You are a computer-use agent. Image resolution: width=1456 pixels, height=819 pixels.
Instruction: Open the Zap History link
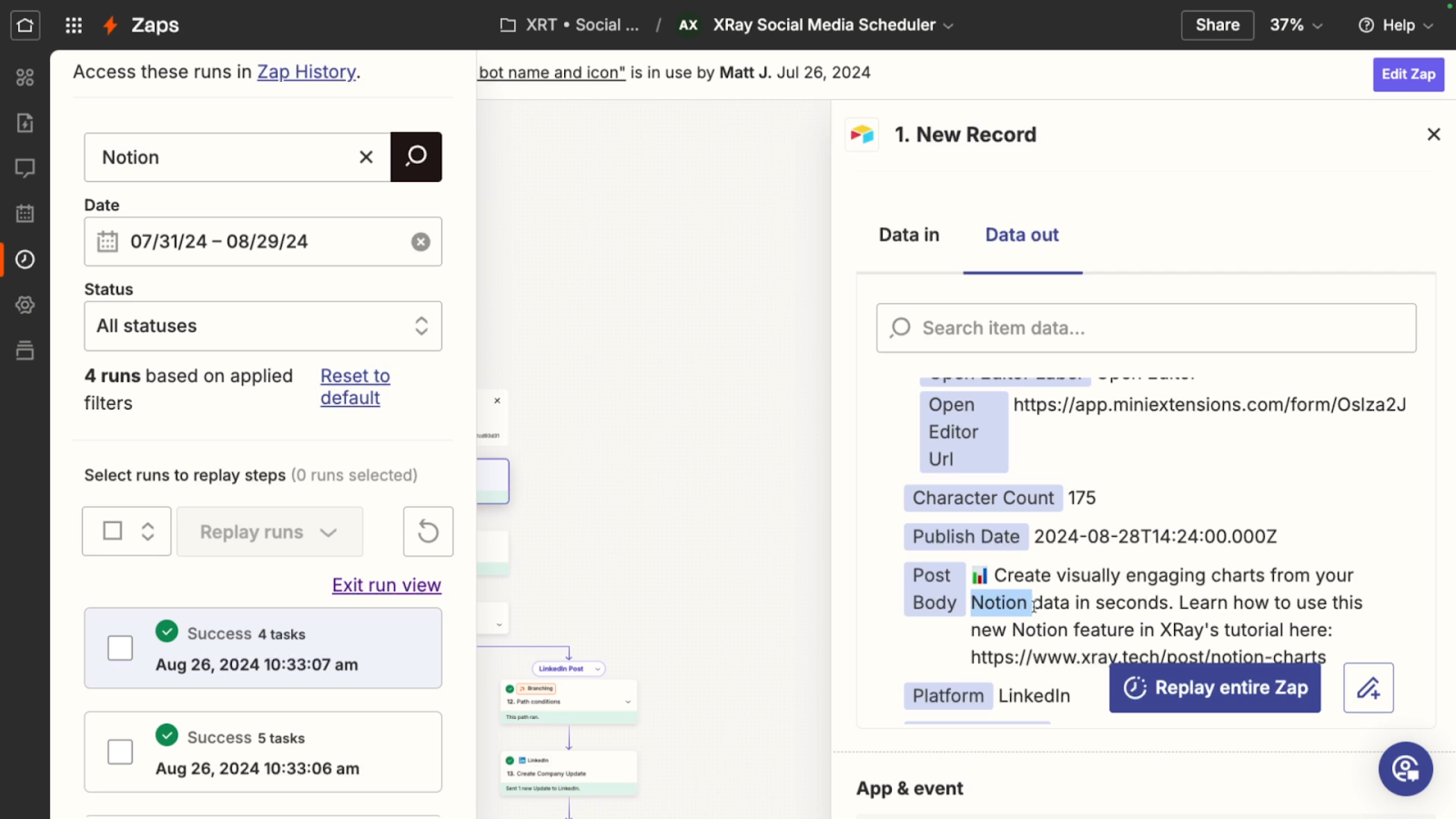307,72
